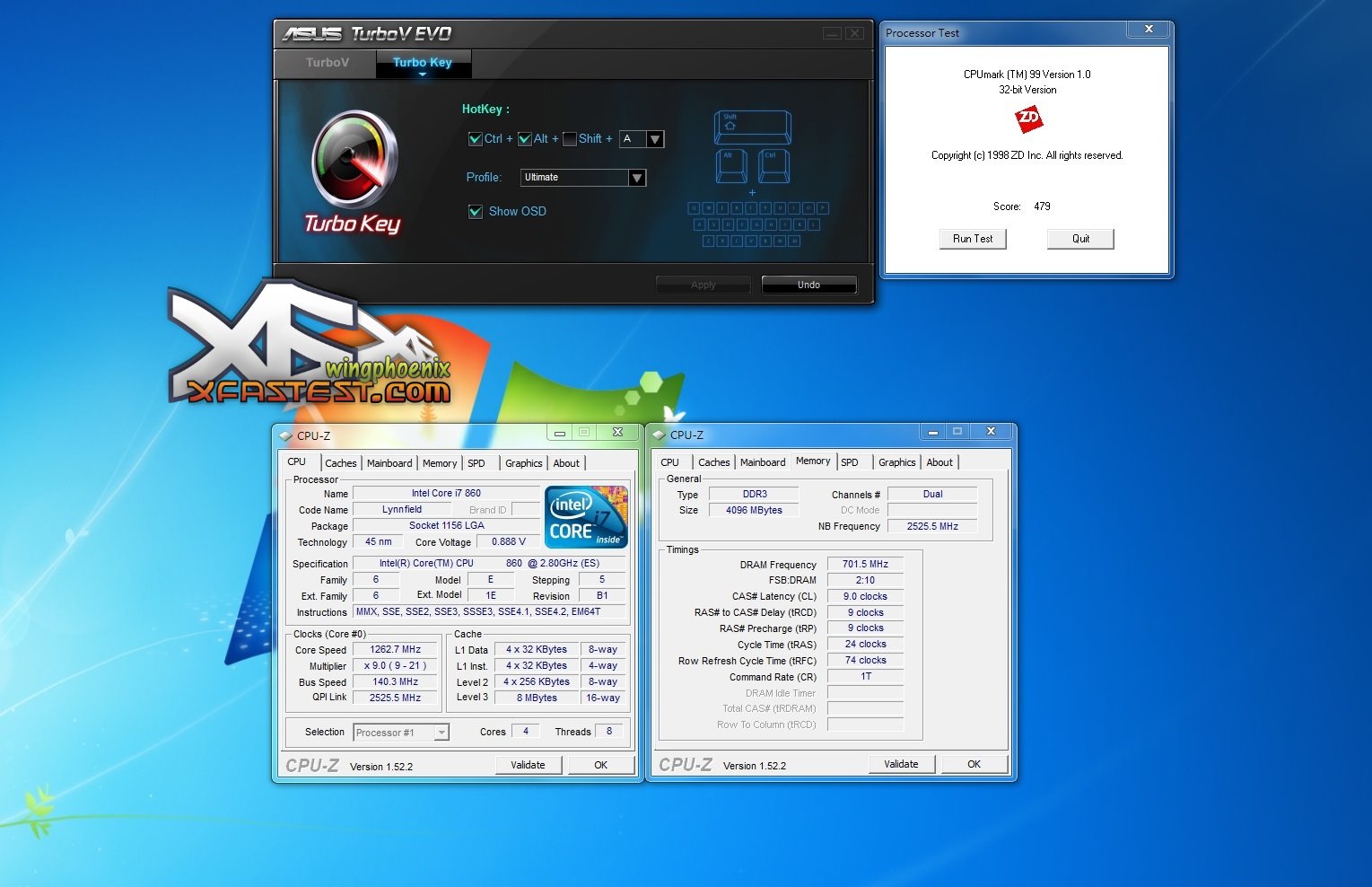Screen dimensions: 1372x887
Task: Uncheck the Ctrl hotkey checkbox
Action: (476, 139)
